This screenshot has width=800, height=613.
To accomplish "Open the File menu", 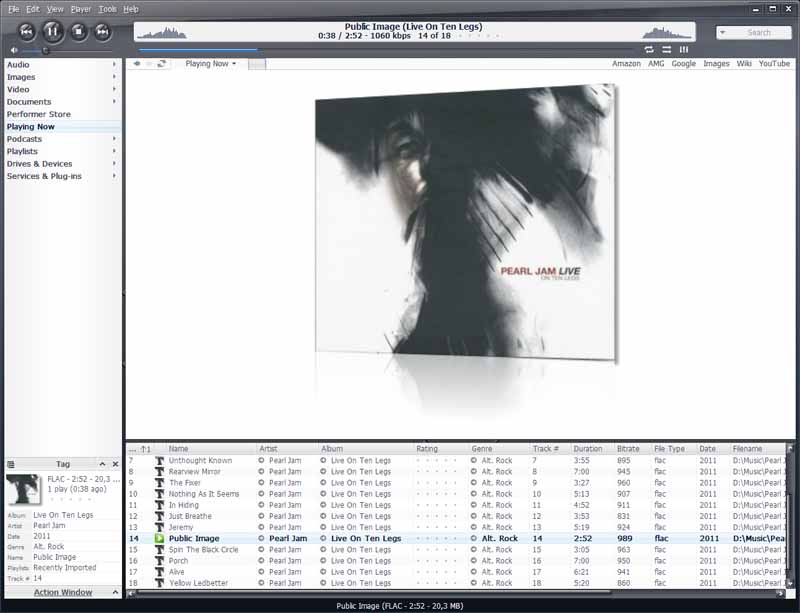I will [x=14, y=9].
